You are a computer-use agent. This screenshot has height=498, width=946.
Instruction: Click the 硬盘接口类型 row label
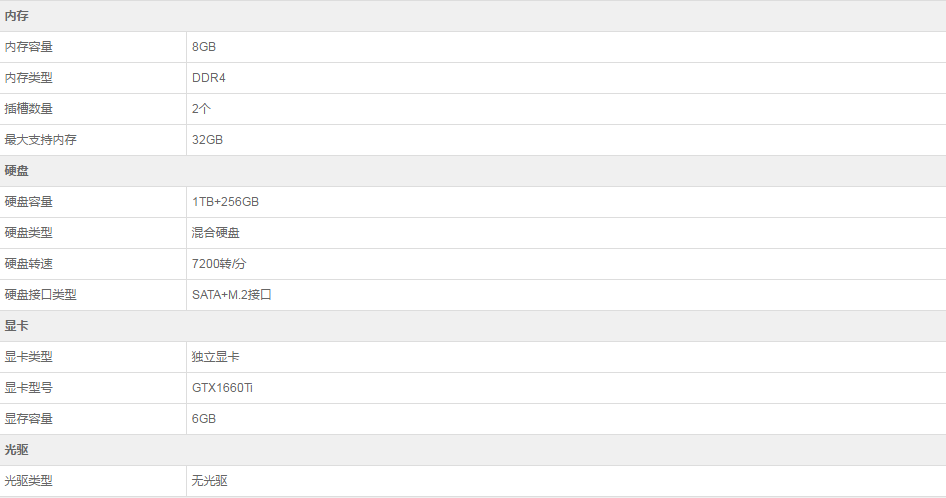[x=40, y=295]
